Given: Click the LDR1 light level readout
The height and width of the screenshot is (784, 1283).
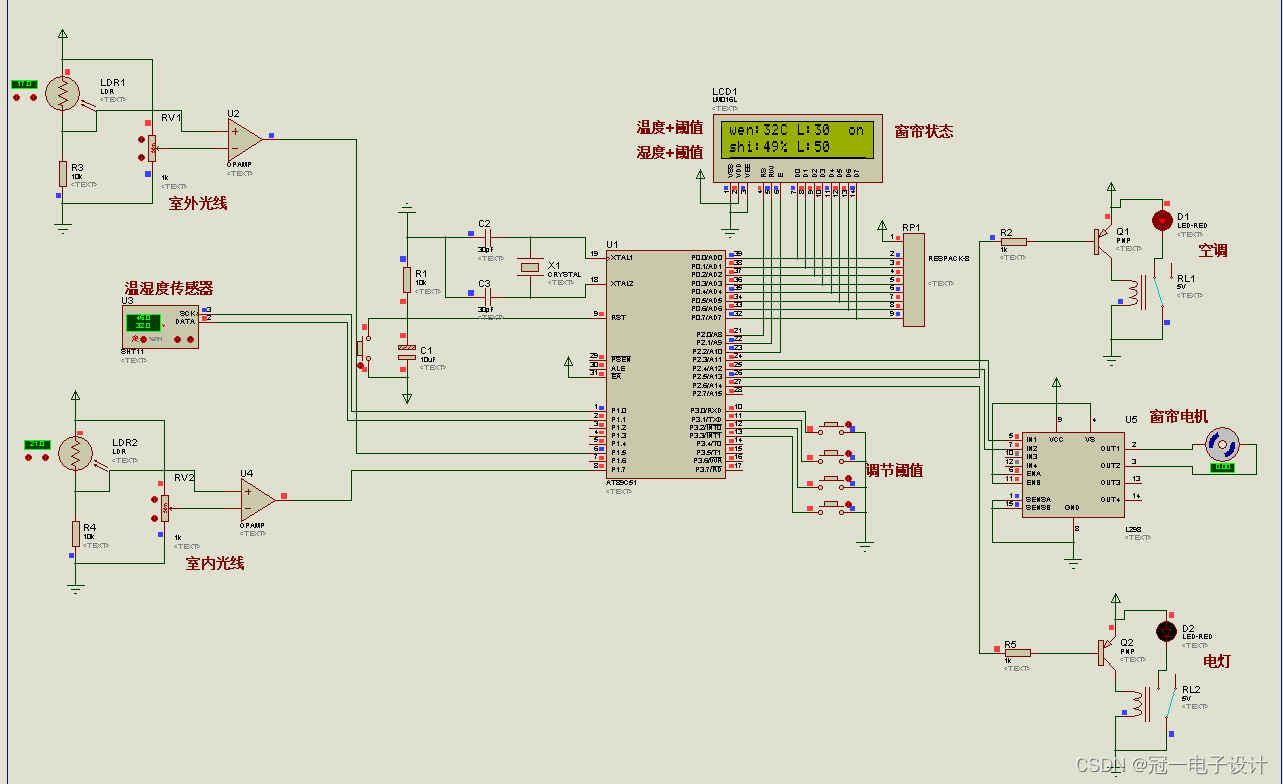Looking at the screenshot, I should (24, 85).
